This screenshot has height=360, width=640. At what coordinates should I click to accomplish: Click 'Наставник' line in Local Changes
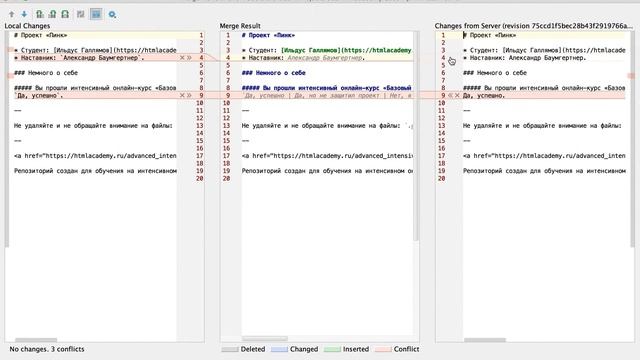point(79,58)
